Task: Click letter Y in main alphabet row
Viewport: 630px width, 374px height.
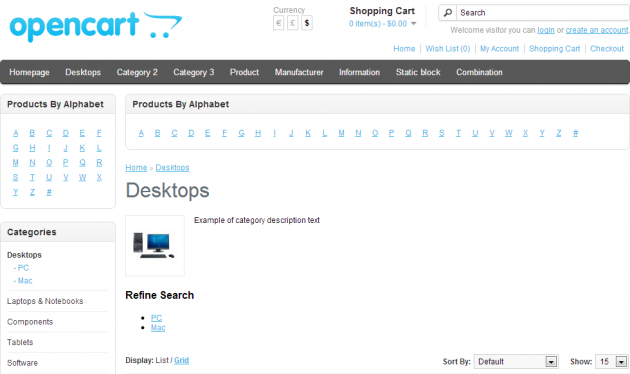Action: (x=542, y=133)
